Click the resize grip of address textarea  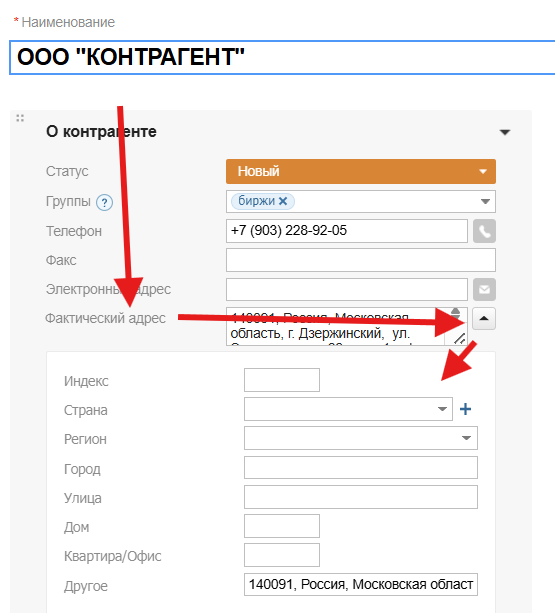point(460,339)
